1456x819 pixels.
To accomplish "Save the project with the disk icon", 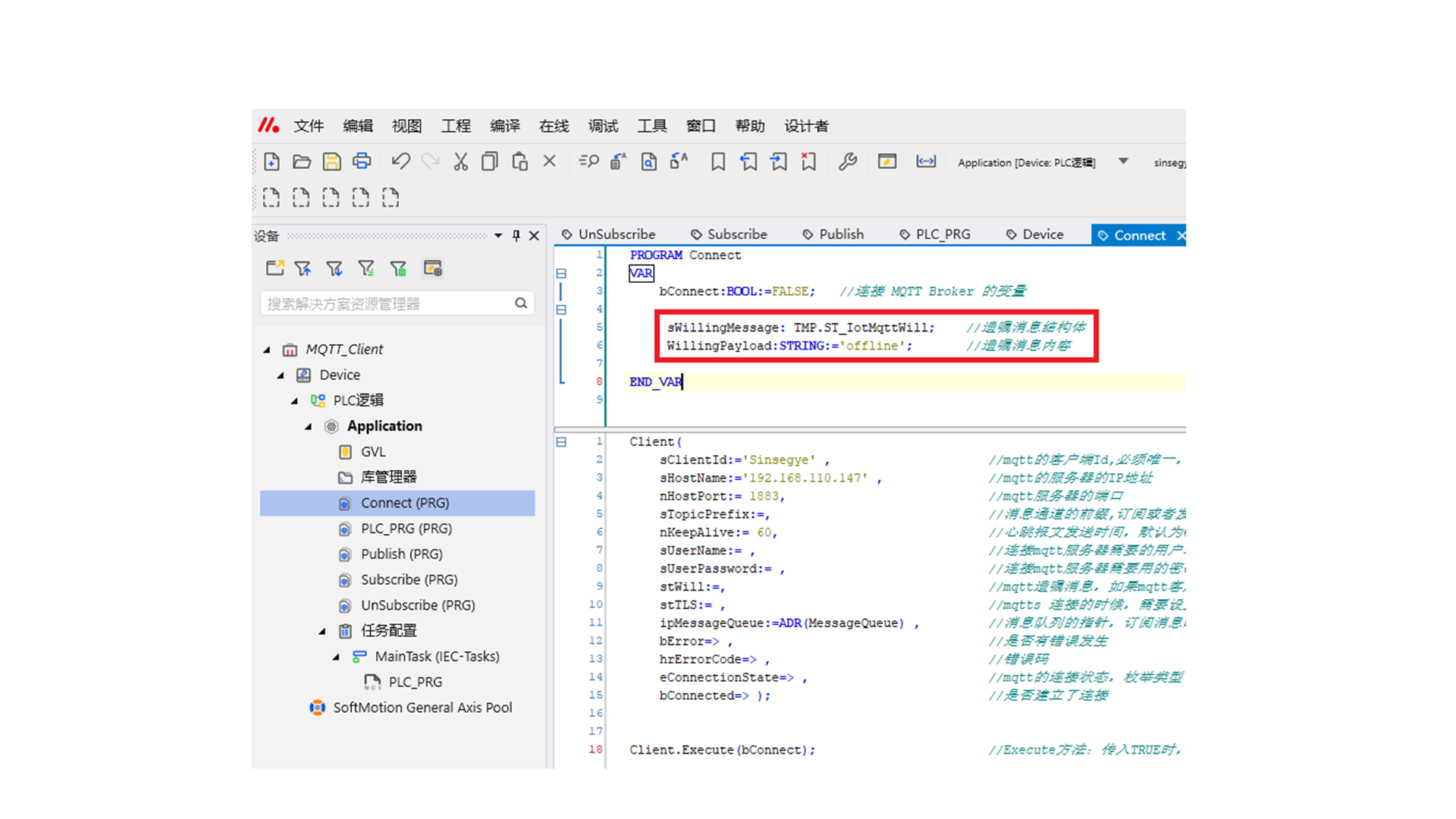I will click(331, 162).
